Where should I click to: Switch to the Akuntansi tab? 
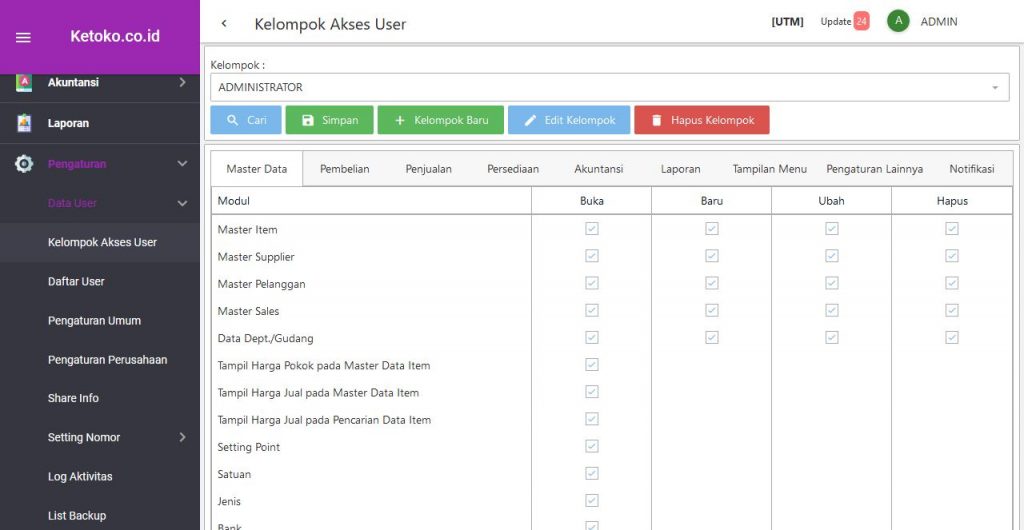pos(599,169)
